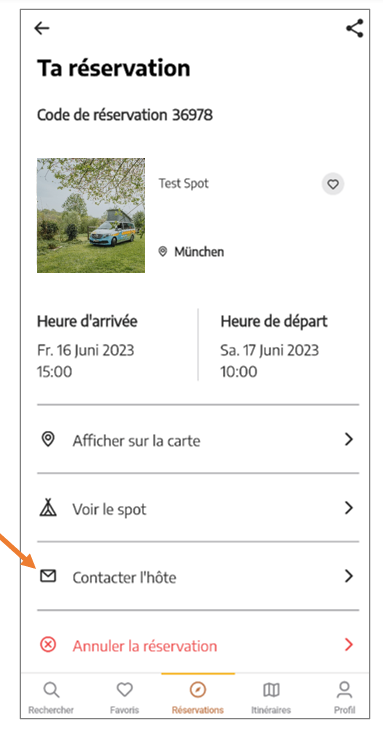Go to the Profil tab
This screenshot has height=732, width=383.
click(344, 697)
